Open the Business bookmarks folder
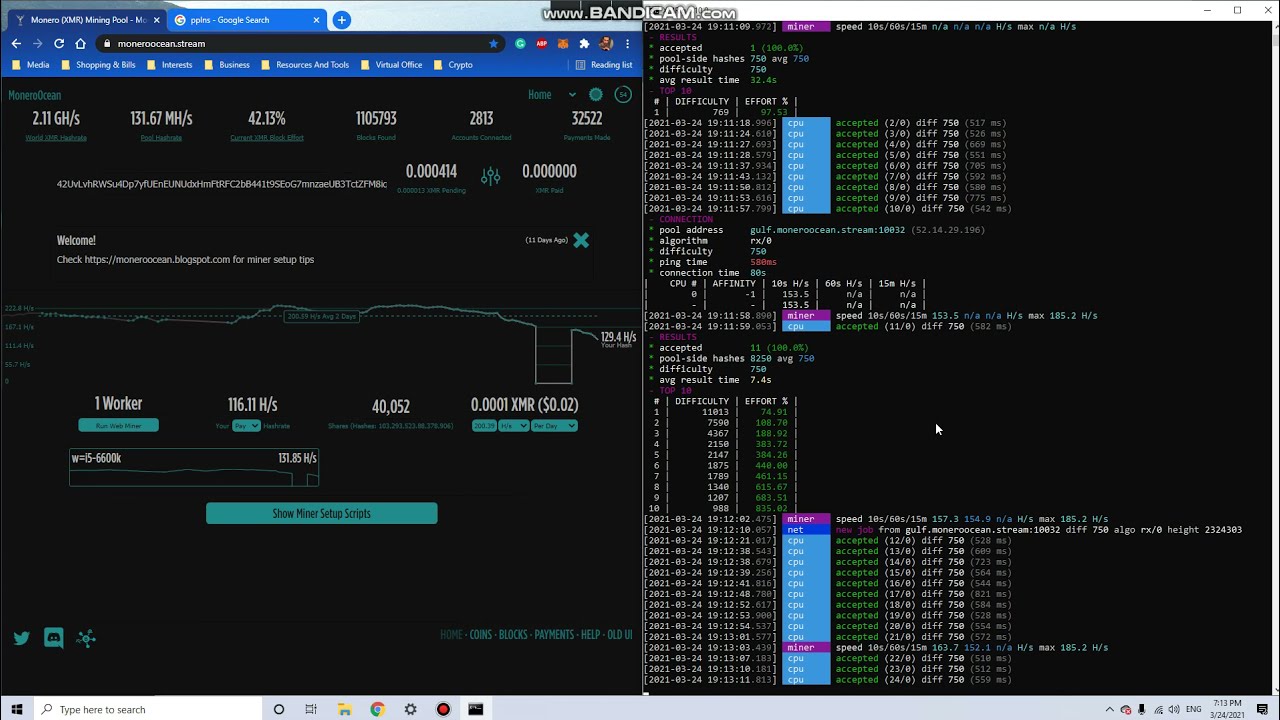The height and width of the screenshot is (720, 1280). coord(227,65)
